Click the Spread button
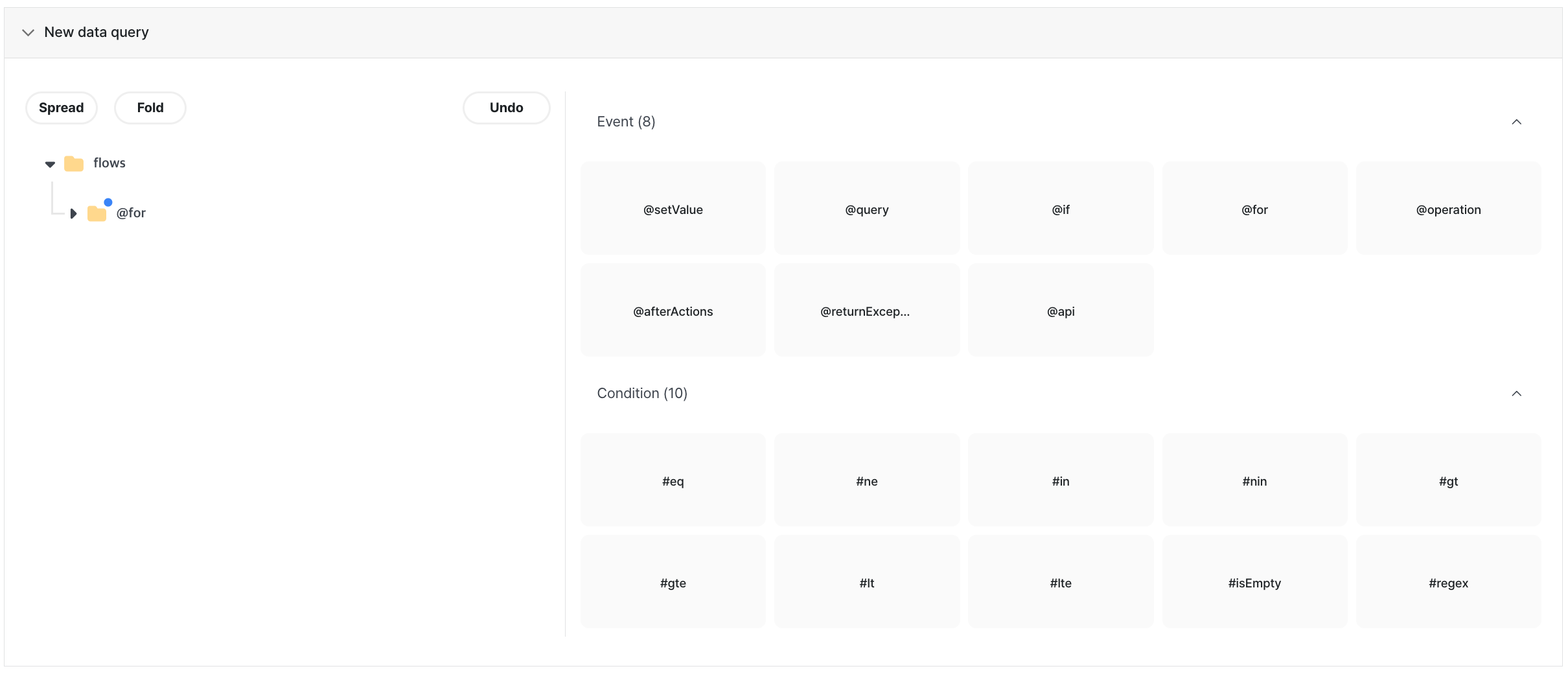1568x673 pixels. tap(62, 108)
